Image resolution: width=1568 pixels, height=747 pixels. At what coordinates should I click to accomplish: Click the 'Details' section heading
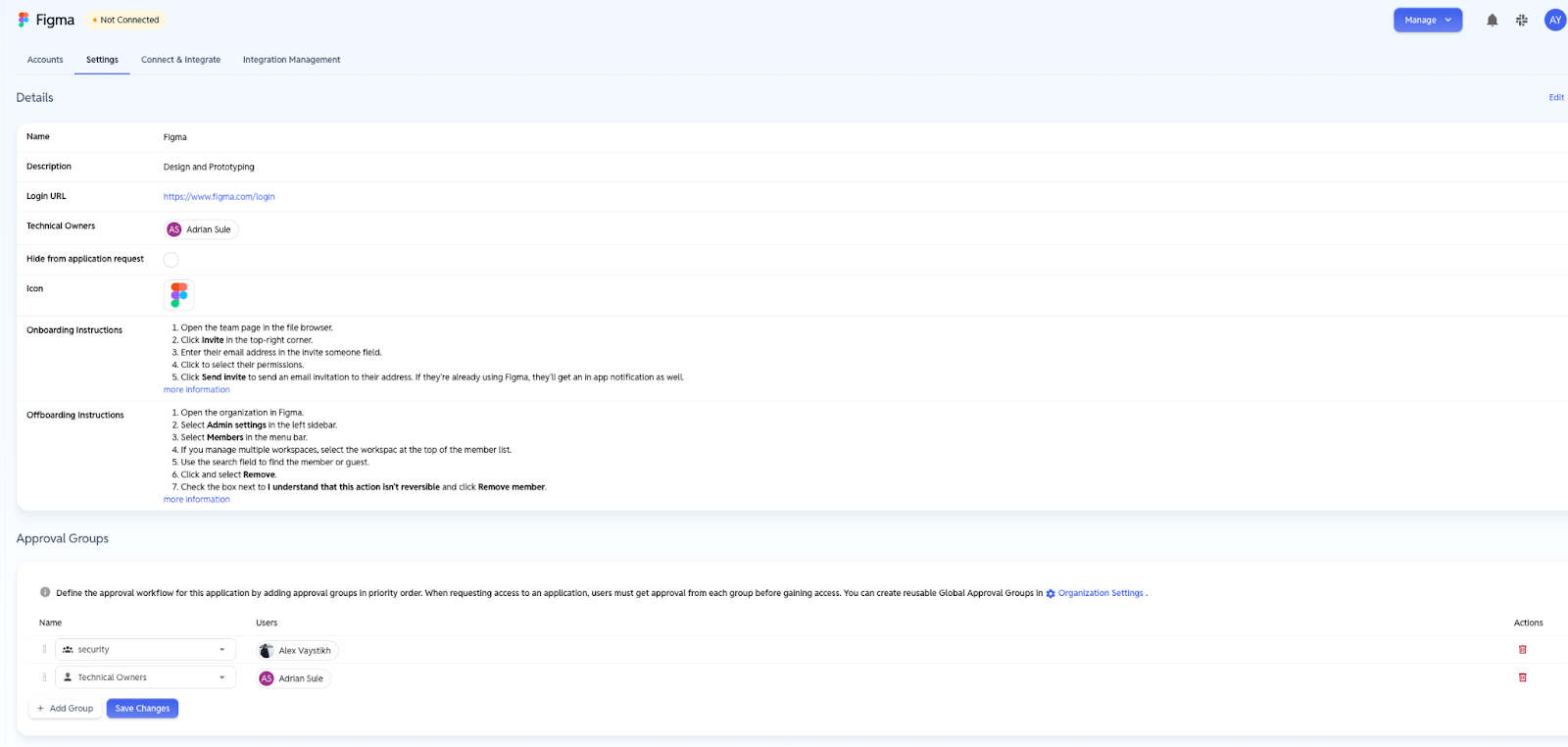coord(35,97)
